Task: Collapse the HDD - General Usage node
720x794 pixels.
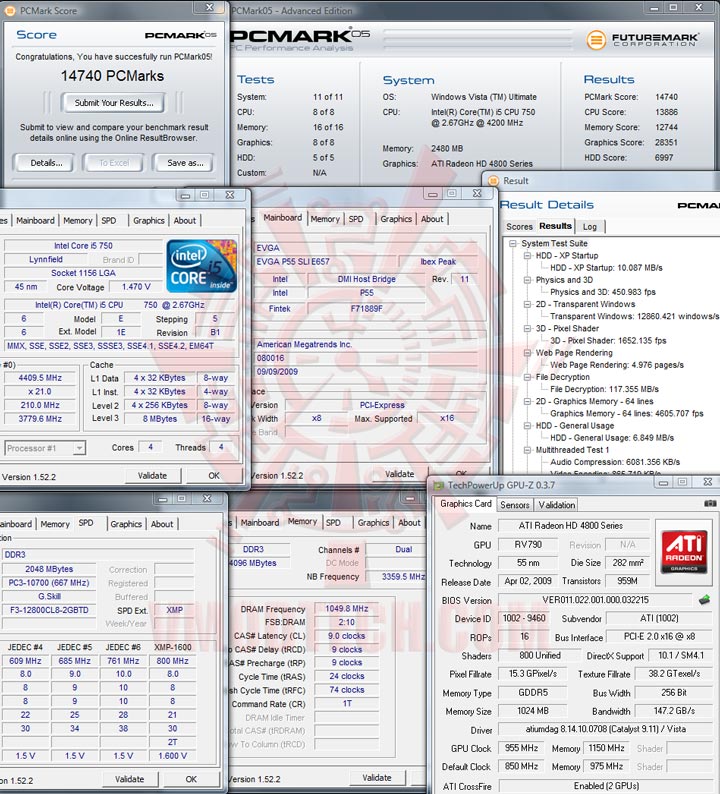Action: click(x=527, y=426)
